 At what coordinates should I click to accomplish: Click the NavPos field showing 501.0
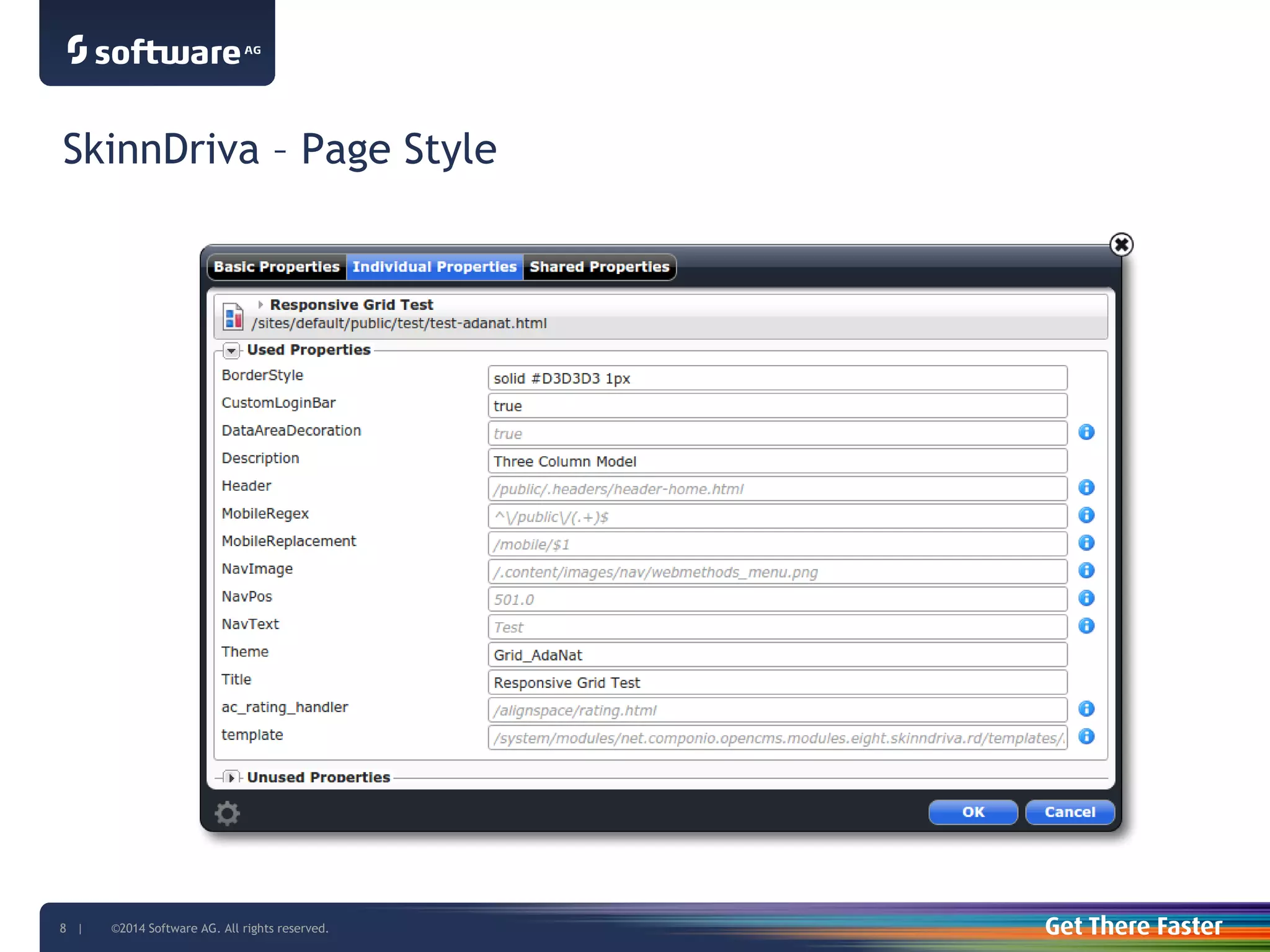[778, 599]
